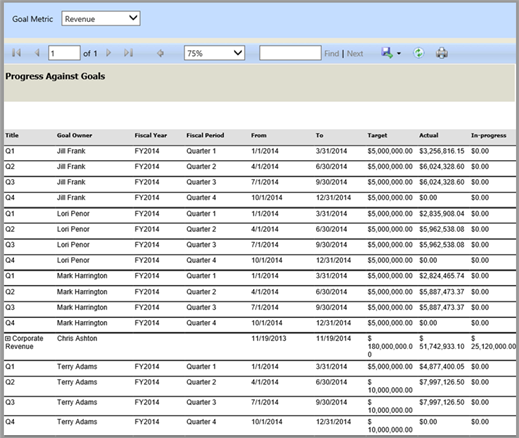Click Terry Adams' actual $4,877,400.05

(x=442, y=366)
